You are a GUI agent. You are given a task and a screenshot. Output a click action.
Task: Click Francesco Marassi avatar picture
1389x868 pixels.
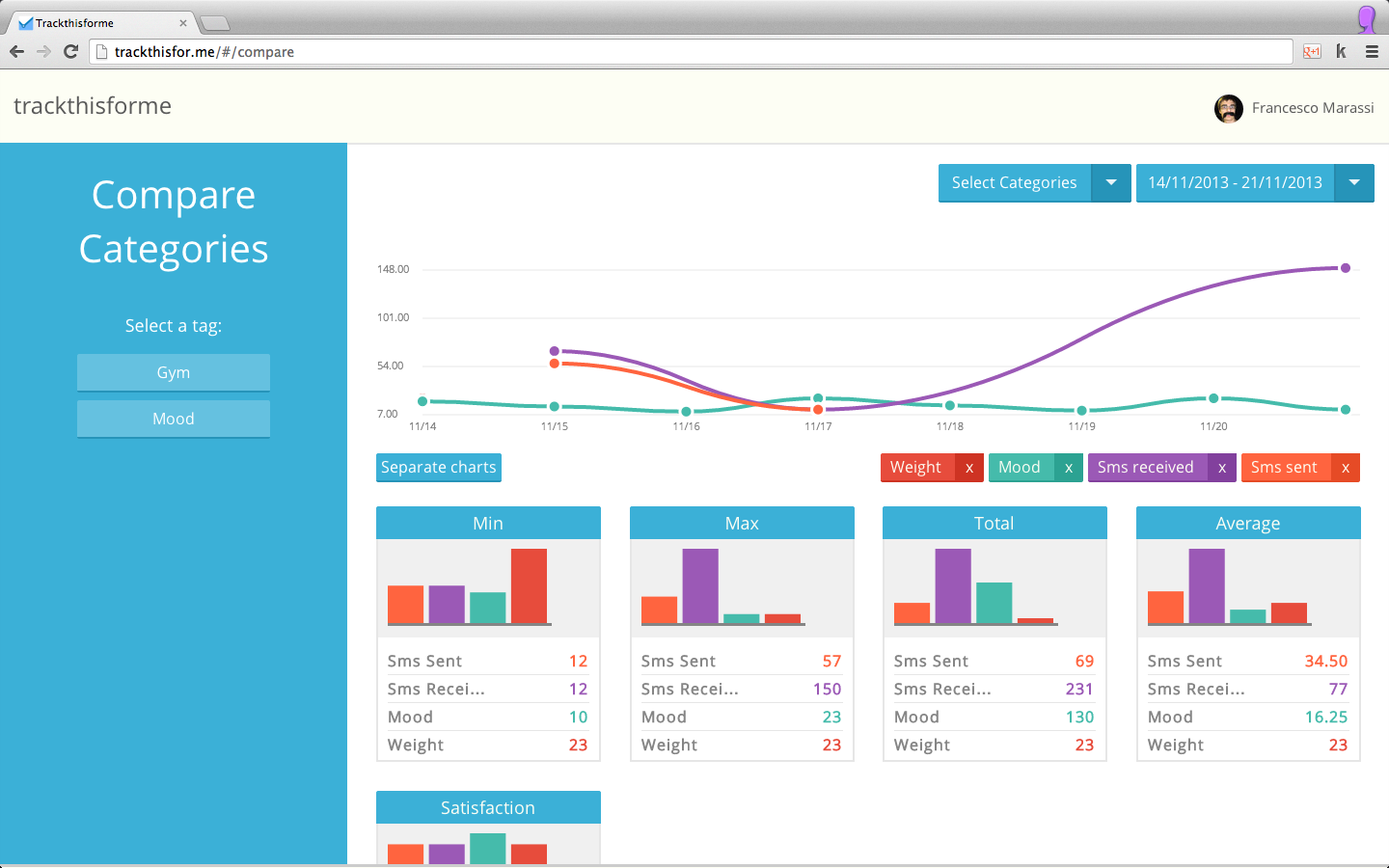pyautogui.click(x=1228, y=108)
